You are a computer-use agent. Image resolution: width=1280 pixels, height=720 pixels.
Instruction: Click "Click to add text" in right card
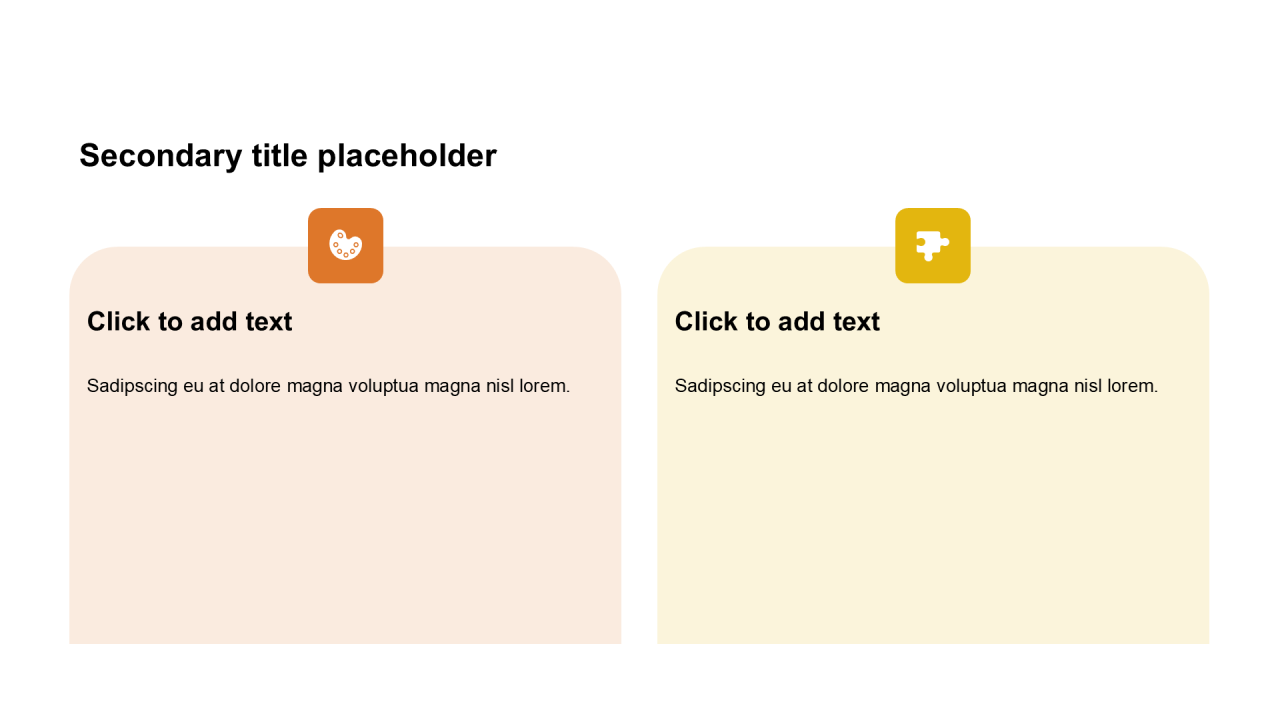coord(777,322)
